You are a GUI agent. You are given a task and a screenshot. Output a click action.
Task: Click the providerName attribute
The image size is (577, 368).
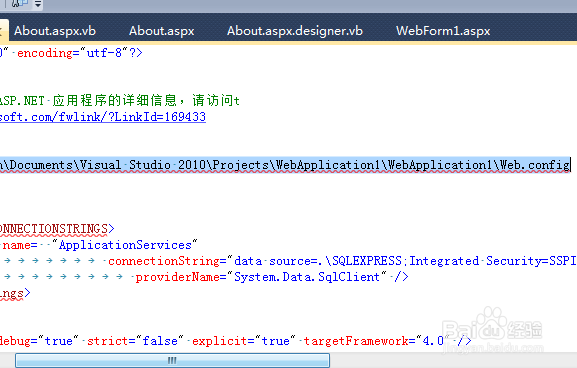pyautogui.click(x=177, y=277)
